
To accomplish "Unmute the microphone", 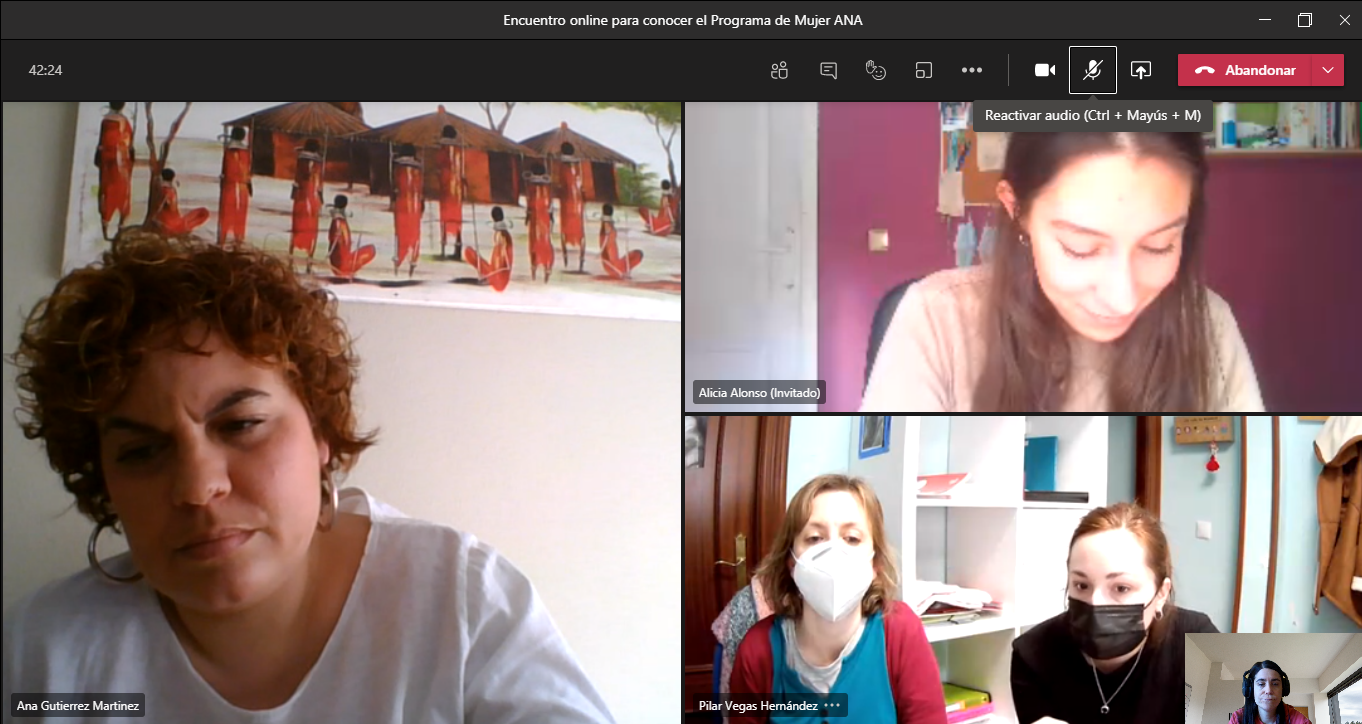I will pos(1093,70).
